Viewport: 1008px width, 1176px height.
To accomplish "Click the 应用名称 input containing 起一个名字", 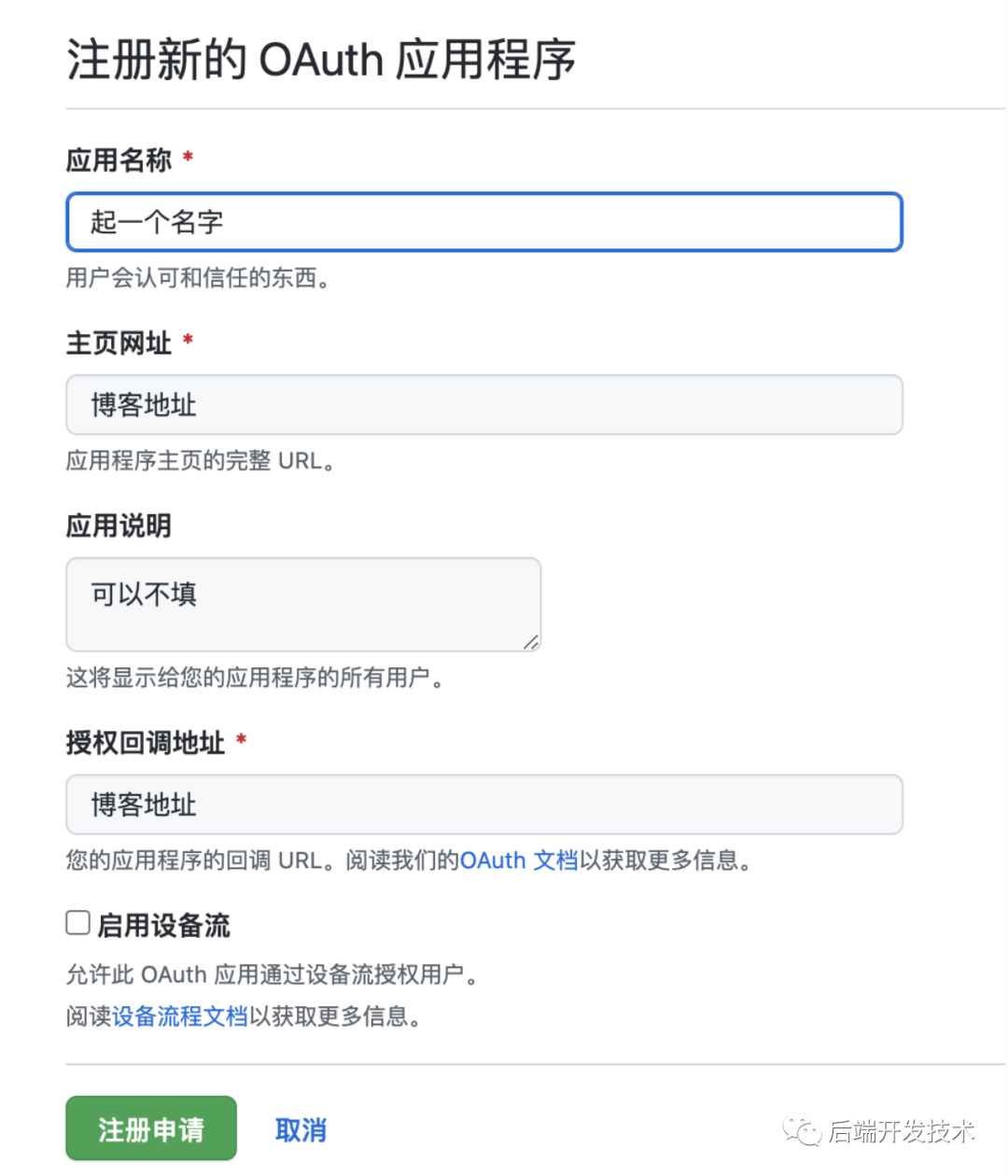I will pos(483,222).
